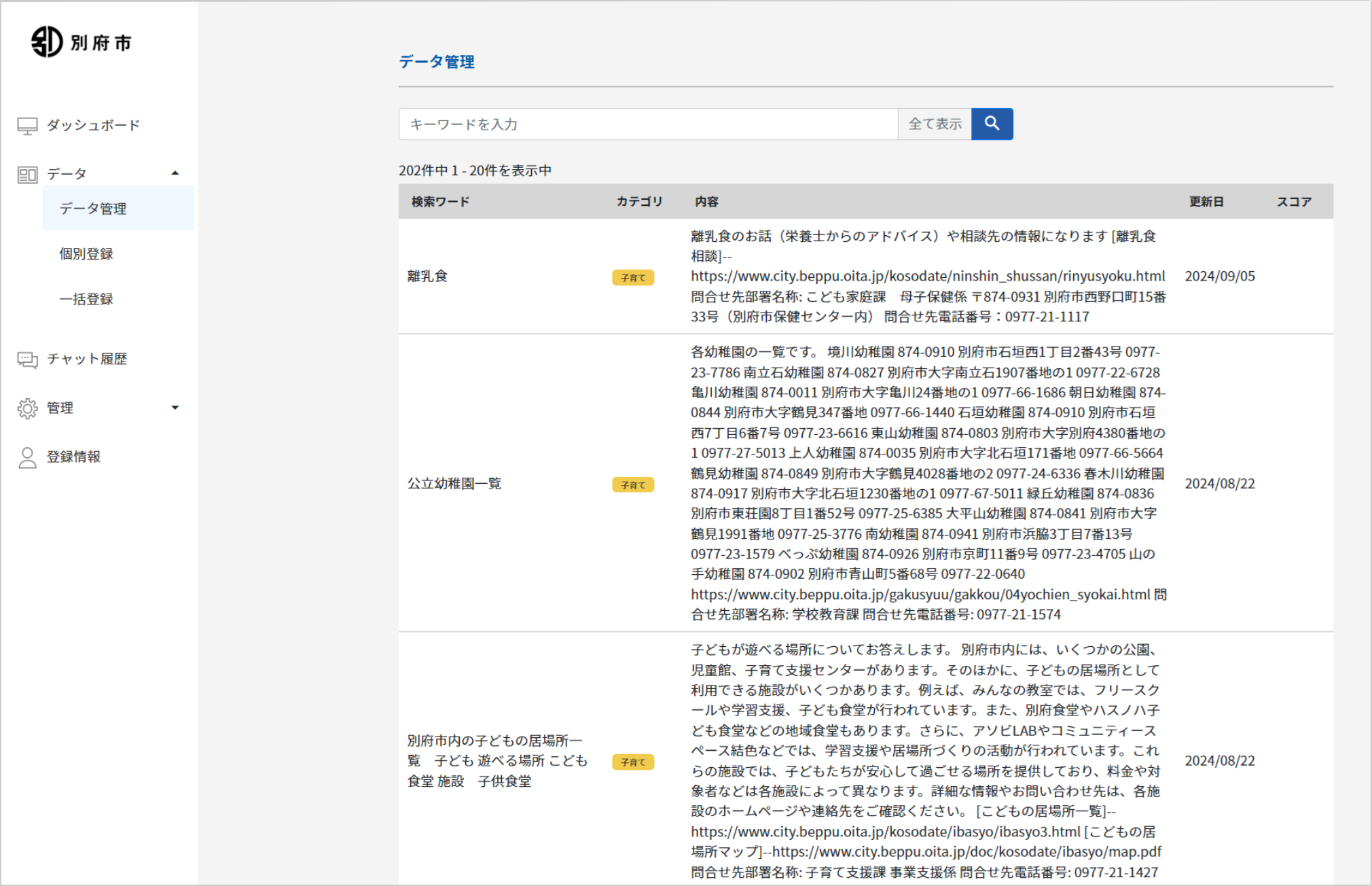Click the dashboard monitor icon
This screenshot has height=886, width=1372.
click(x=27, y=126)
